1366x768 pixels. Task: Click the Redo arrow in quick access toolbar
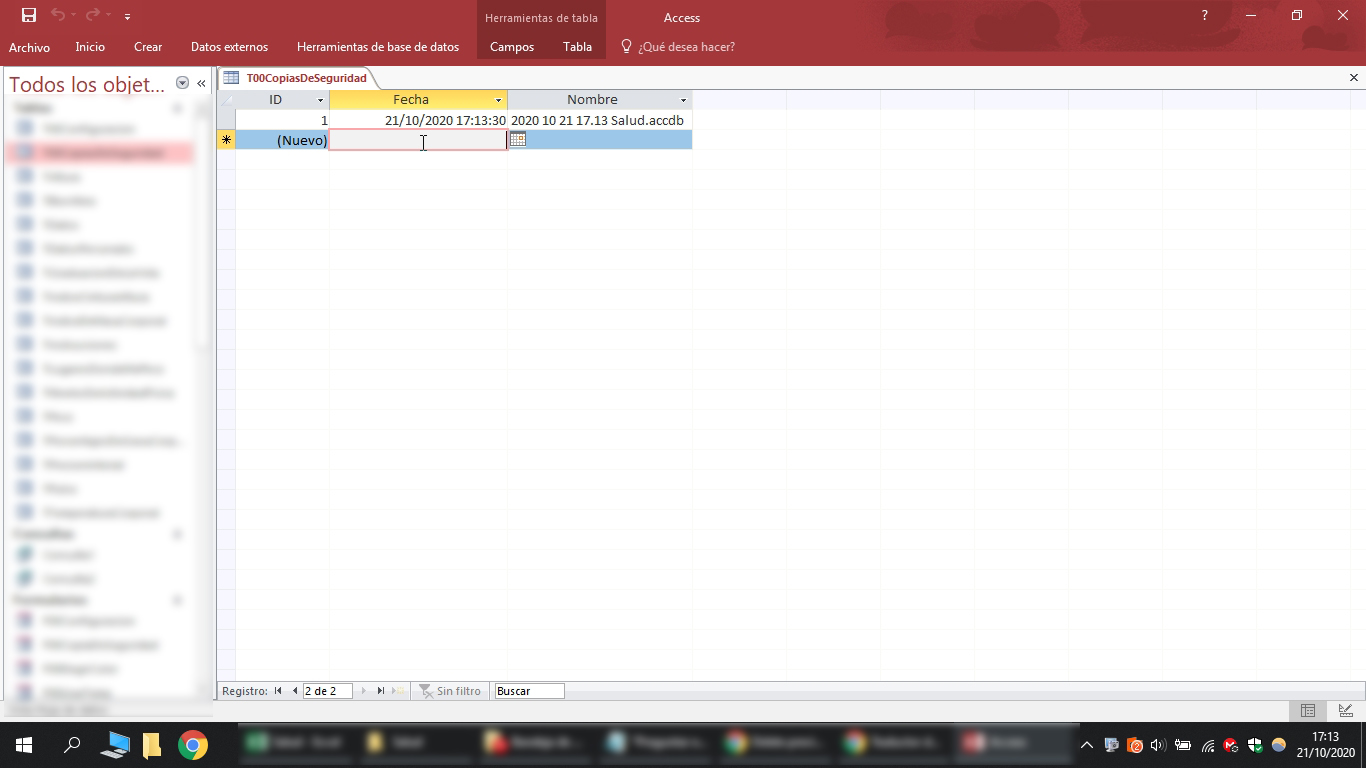click(x=92, y=16)
